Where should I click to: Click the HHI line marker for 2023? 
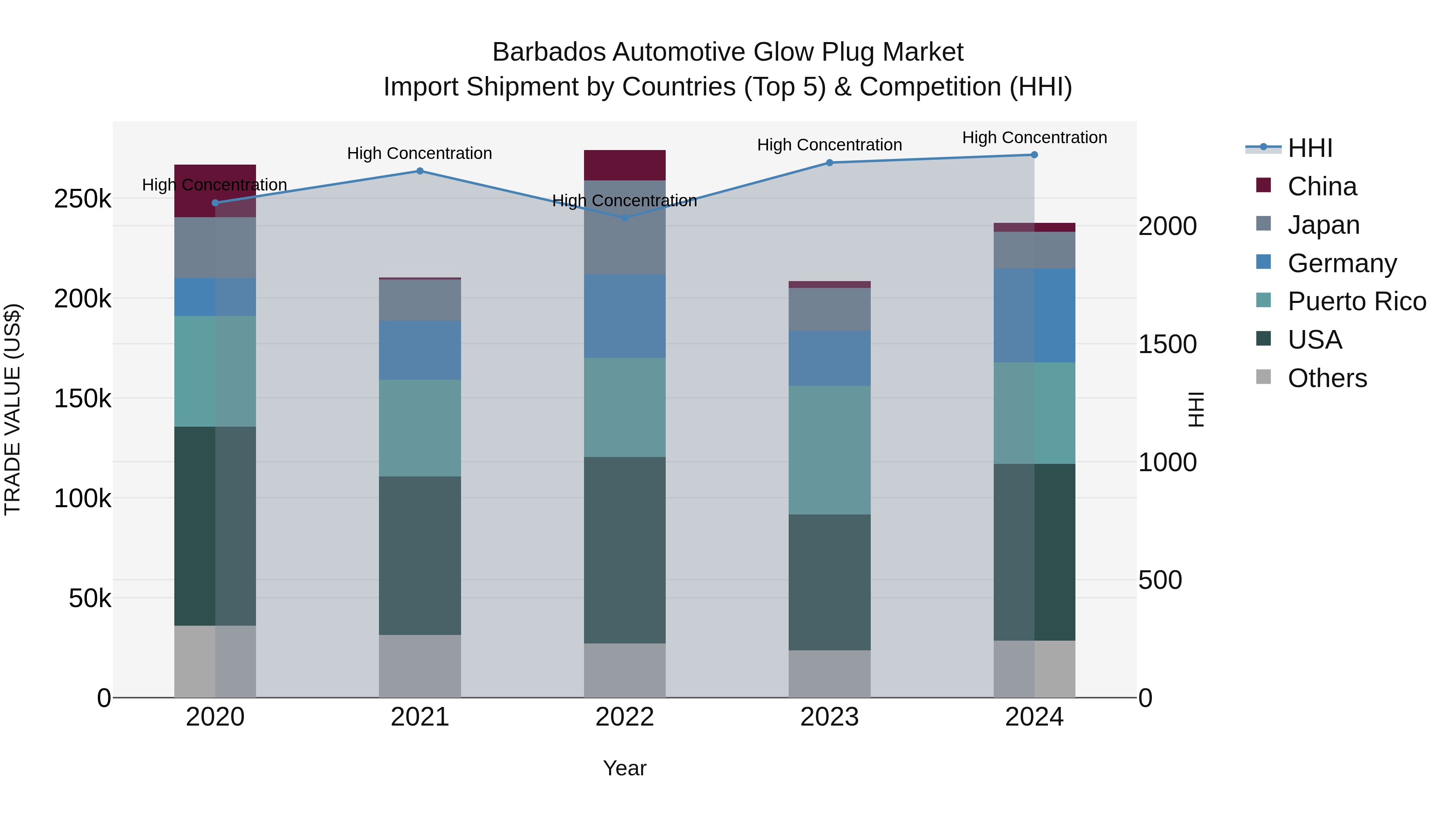click(x=830, y=163)
